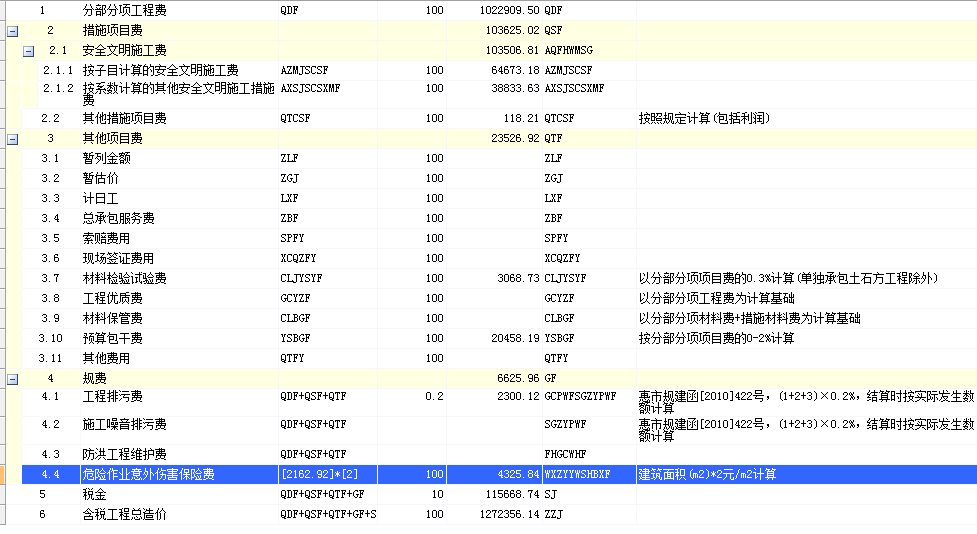Click the amount 3068.73
Viewport: 977px width, 534px height.
pos(518,278)
